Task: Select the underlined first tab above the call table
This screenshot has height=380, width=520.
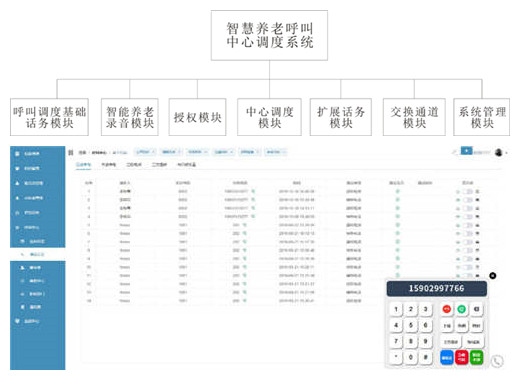Action: pos(83,165)
